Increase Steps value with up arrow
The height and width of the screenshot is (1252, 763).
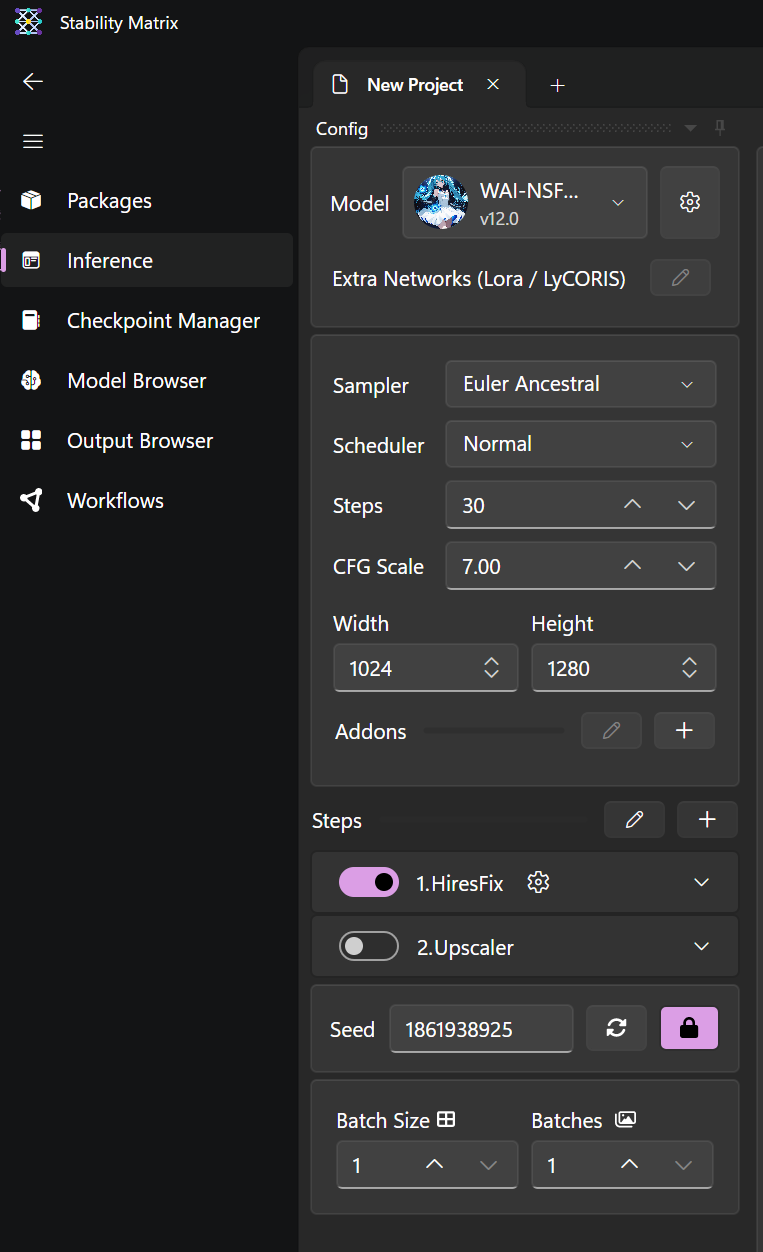(632, 505)
